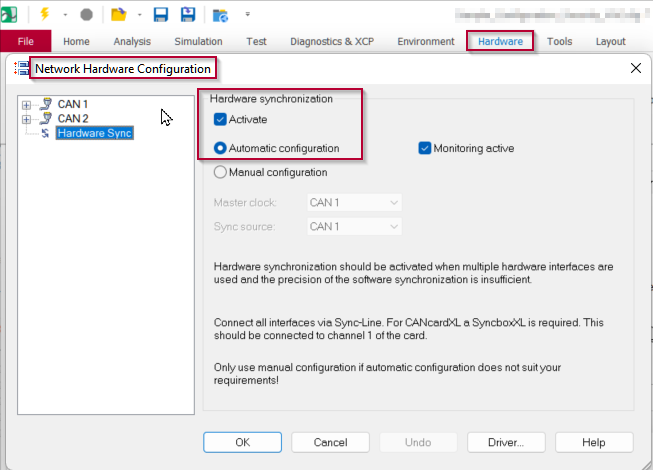Viewport: 653px width, 470px height.
Task: Select Hardware Sync in the tree
Action: pyautogui.click(x=94, y=133)
